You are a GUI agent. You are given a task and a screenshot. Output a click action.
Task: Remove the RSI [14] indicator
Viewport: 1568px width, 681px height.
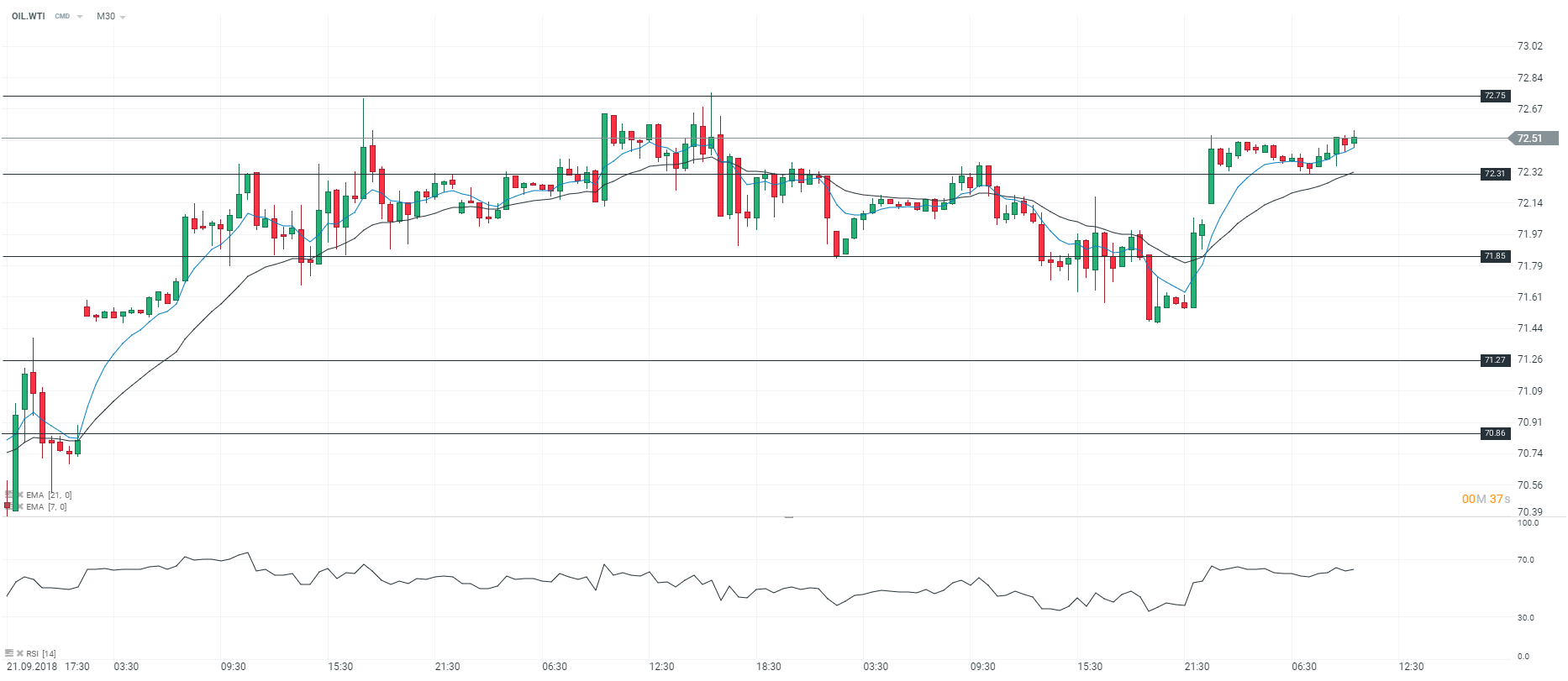coord(20,653)
